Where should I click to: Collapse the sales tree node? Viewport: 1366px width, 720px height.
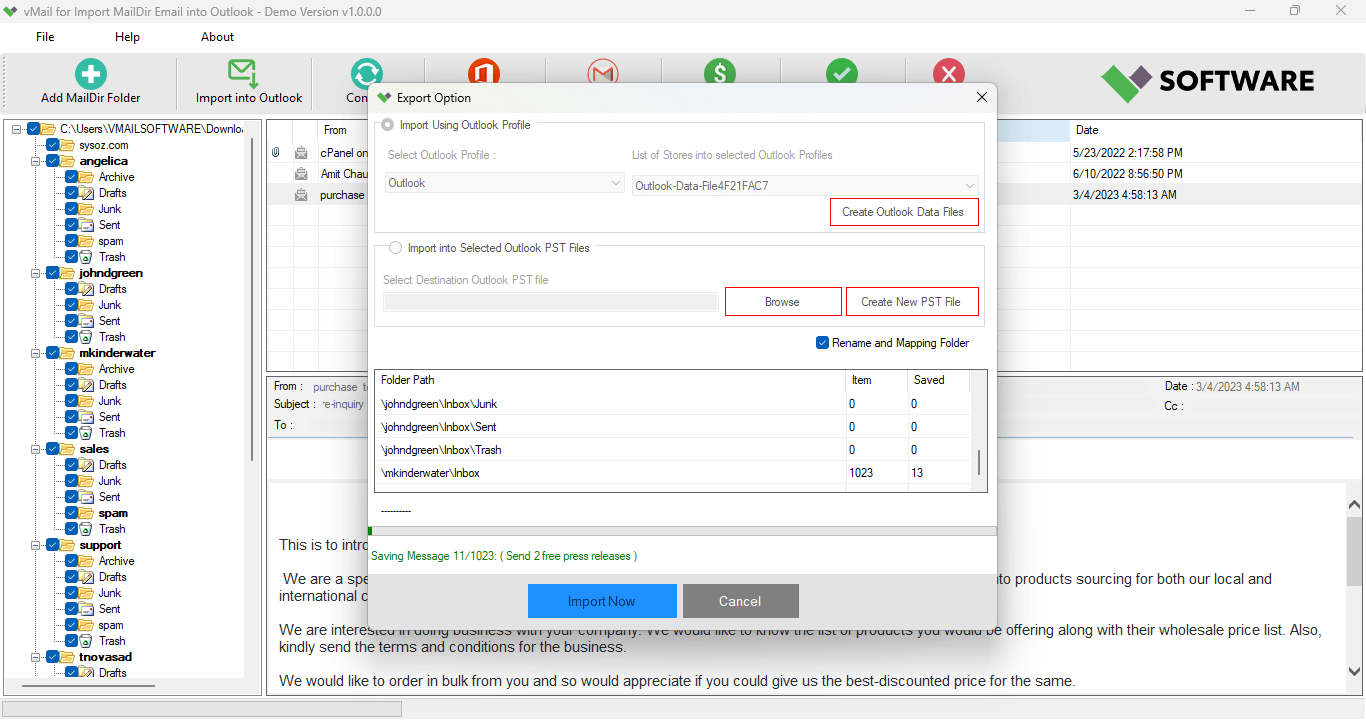(x=36, y=449)
